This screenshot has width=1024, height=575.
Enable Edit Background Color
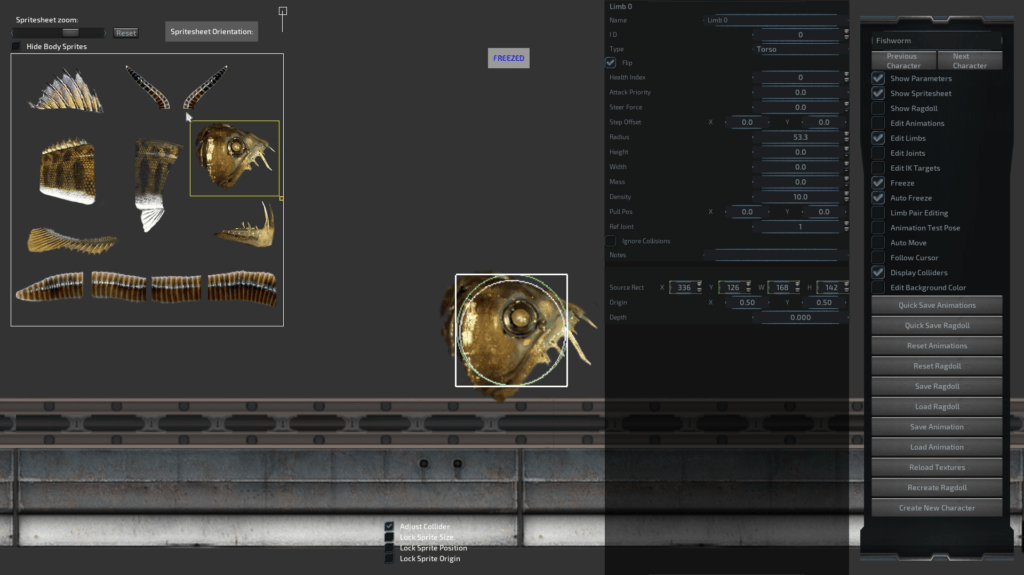[878, 288]
